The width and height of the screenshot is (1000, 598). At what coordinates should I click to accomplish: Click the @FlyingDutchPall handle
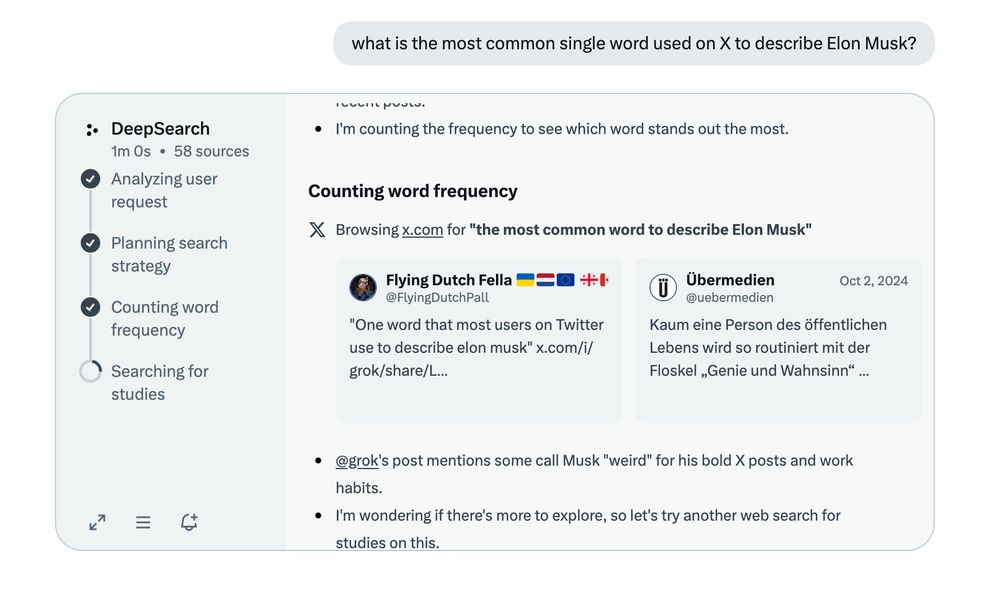438,297
